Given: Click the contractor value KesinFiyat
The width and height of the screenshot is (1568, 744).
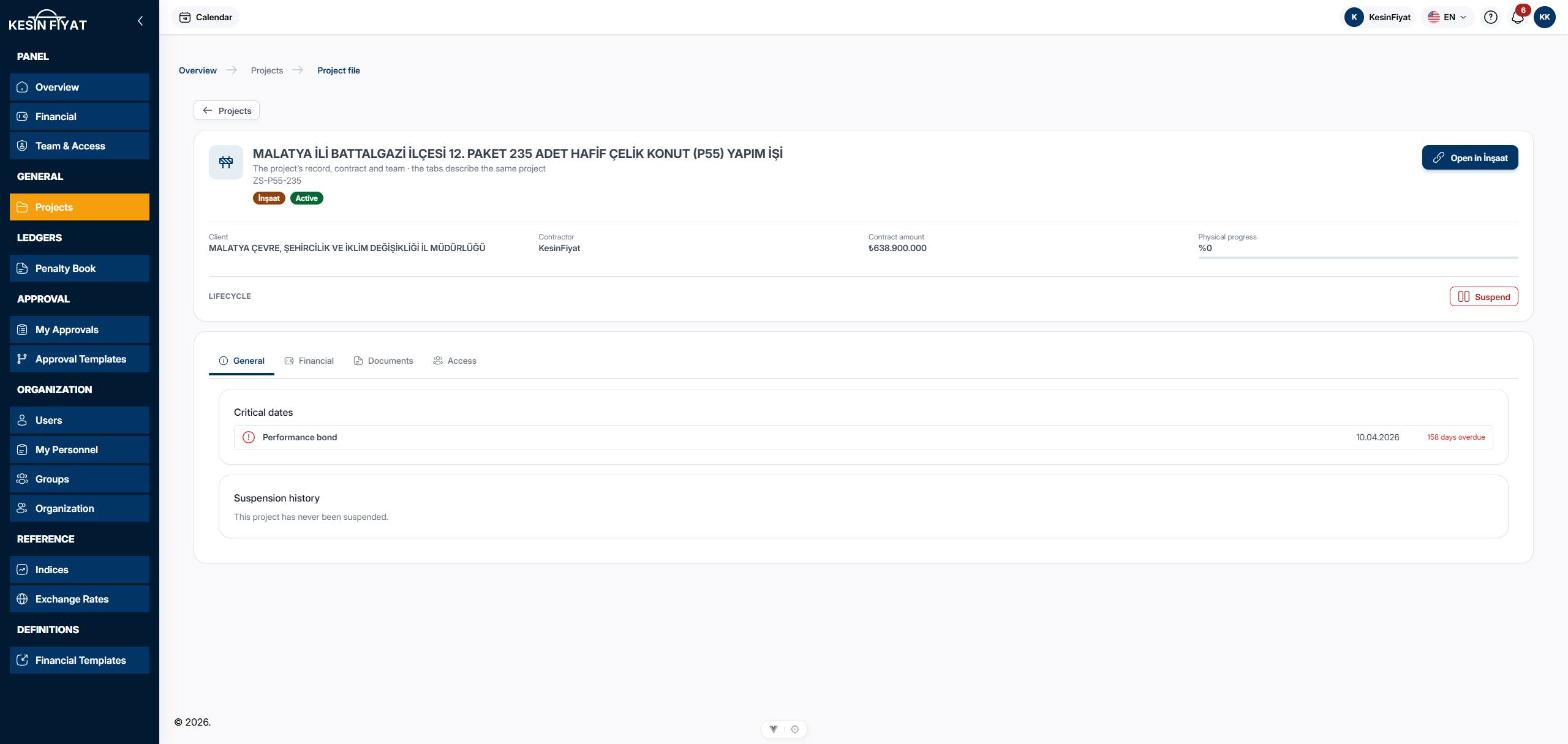Looking at the screenshot, I should point(559,248).
